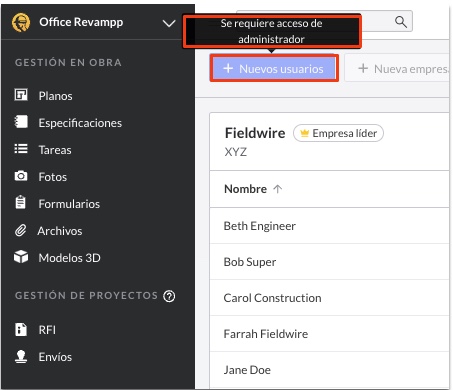453x390 pixels.
Task: Click the Fotos camera icon
Action: pos(21,176)
